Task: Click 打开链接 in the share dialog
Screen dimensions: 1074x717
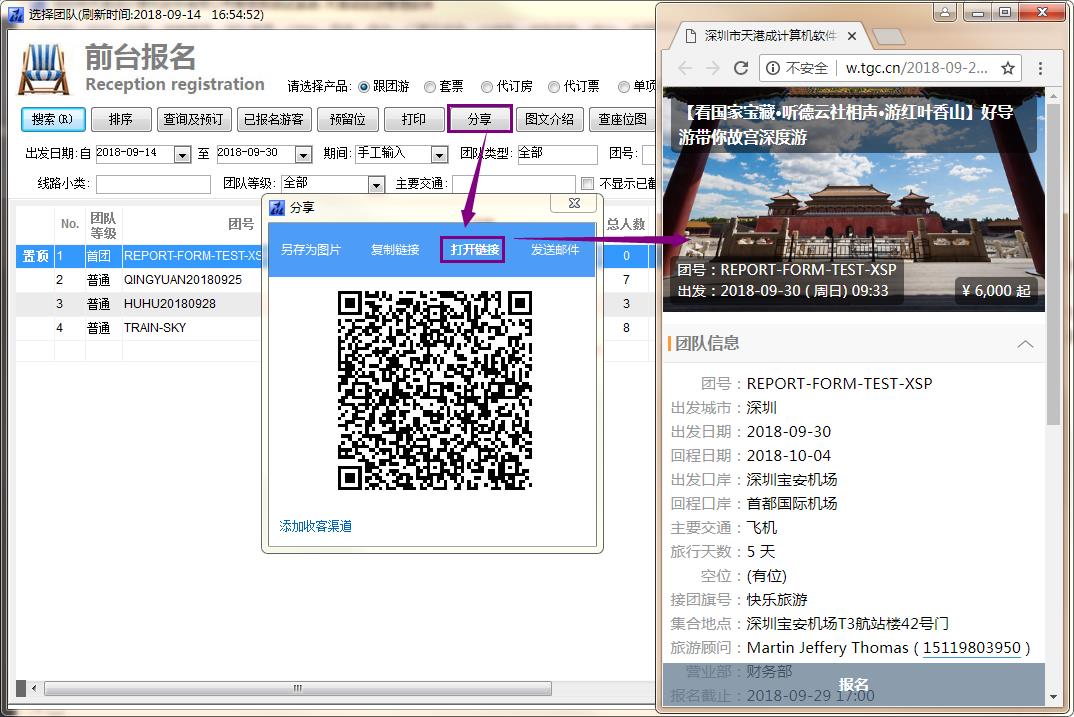Action: pyautogui.click(x=474, y=250)
